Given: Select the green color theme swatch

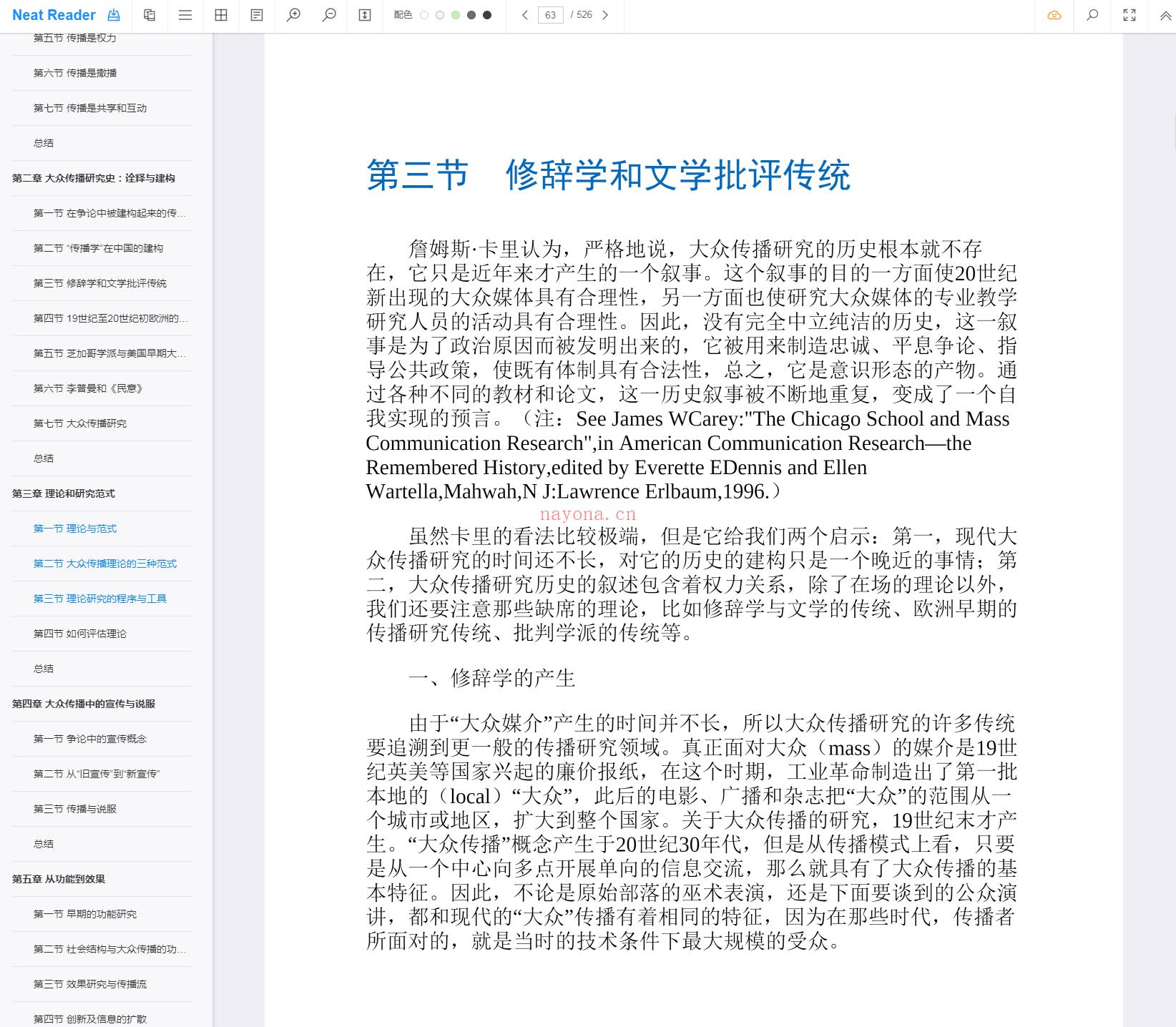Looking at the screenshot, I should pos(456,15).
